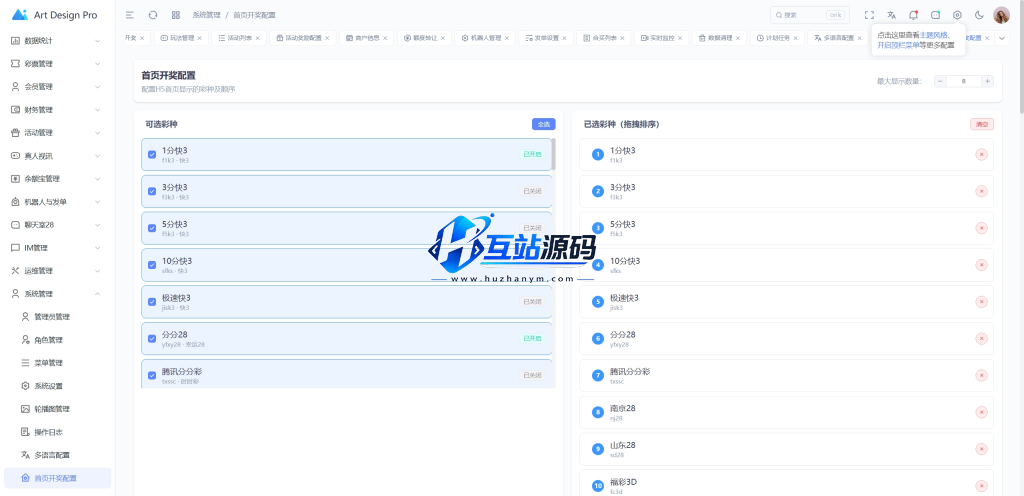Remove 山东28 from the selected list
The image size is (1024, 496).
982,449
